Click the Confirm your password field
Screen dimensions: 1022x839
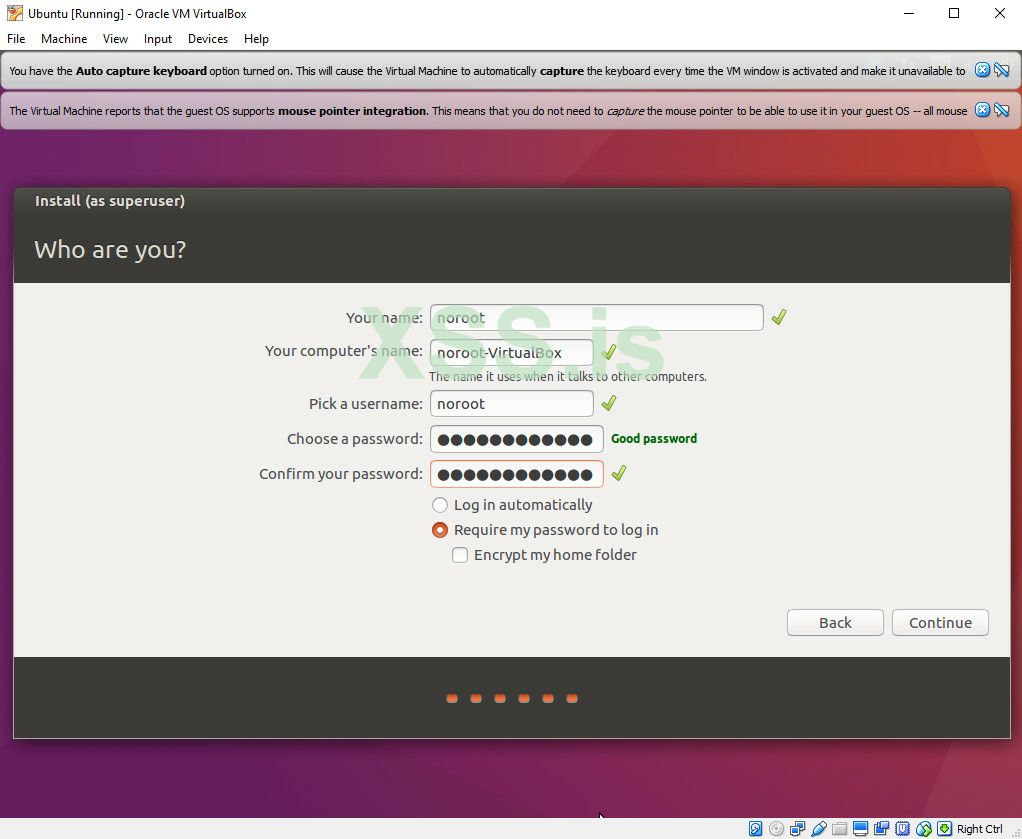pyautogui.click(x=516, y=474)
